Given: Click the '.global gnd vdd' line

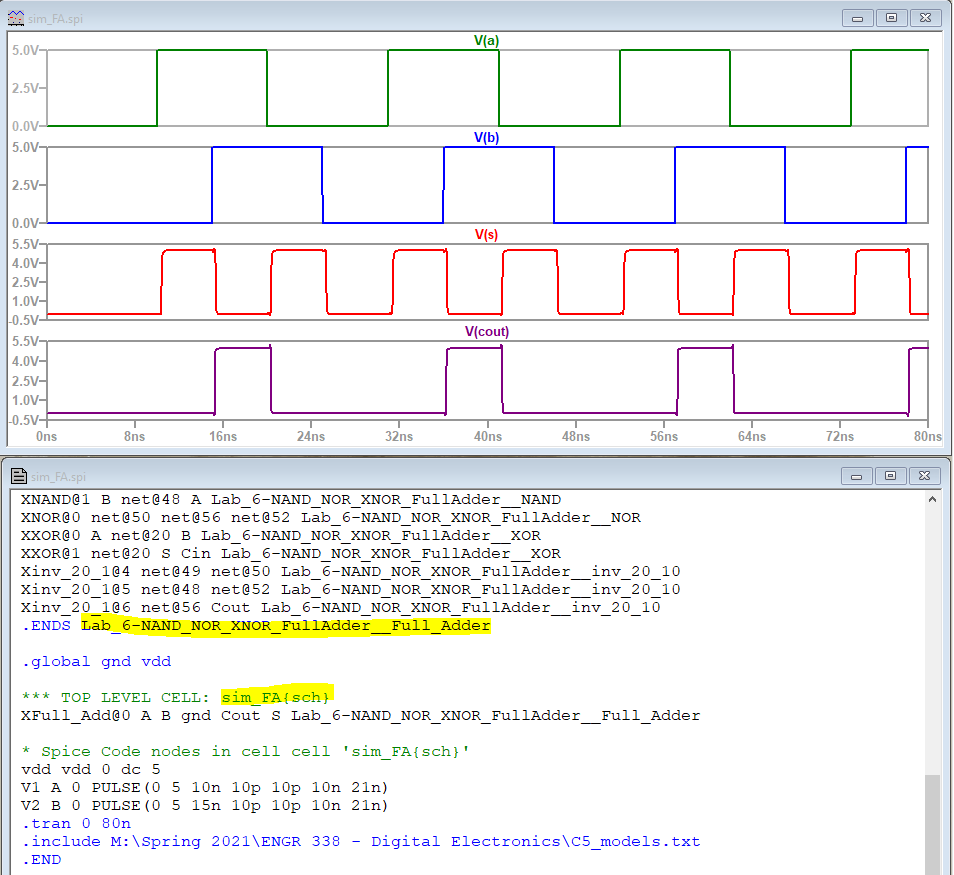Looking at the screenshot, I should 96,661.
